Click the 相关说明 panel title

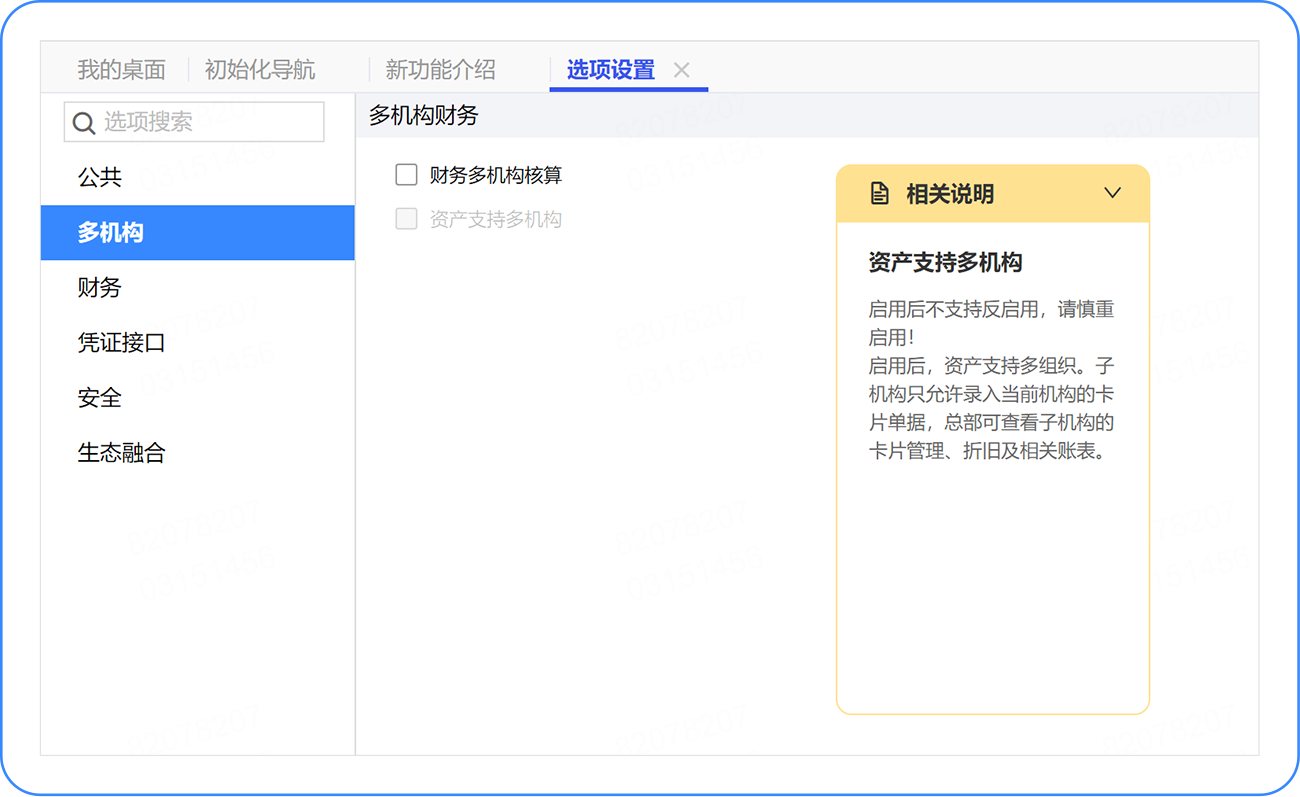[950, 194]
